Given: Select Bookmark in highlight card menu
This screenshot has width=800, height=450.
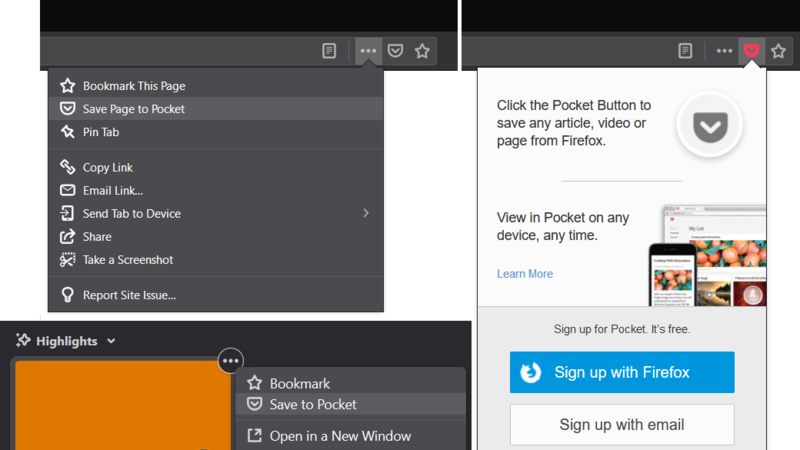Looking at the screenshot, I should pyautogui.click(x=351, y=383).
